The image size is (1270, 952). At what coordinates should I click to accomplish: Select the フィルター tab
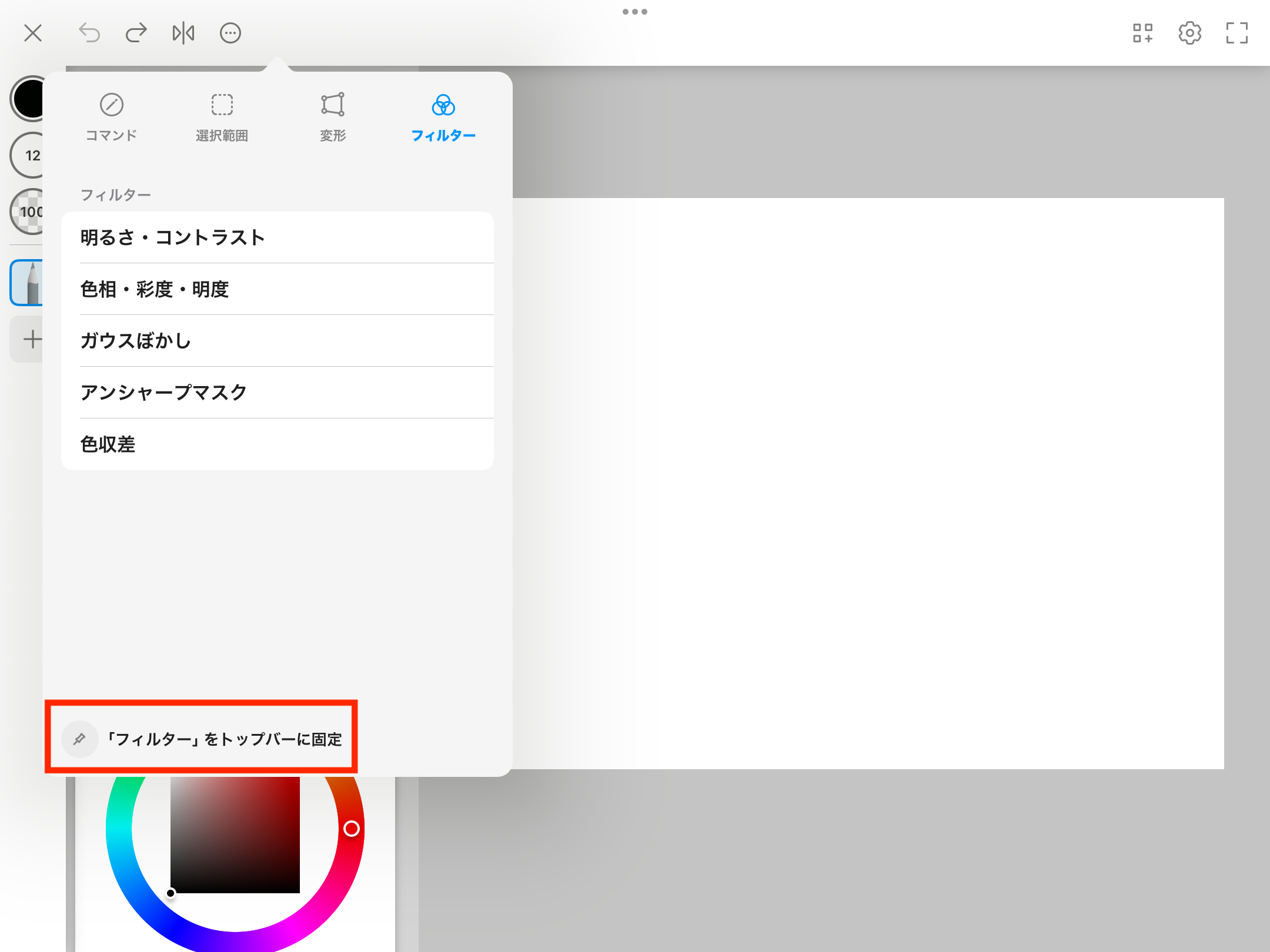tap(443, 118)
